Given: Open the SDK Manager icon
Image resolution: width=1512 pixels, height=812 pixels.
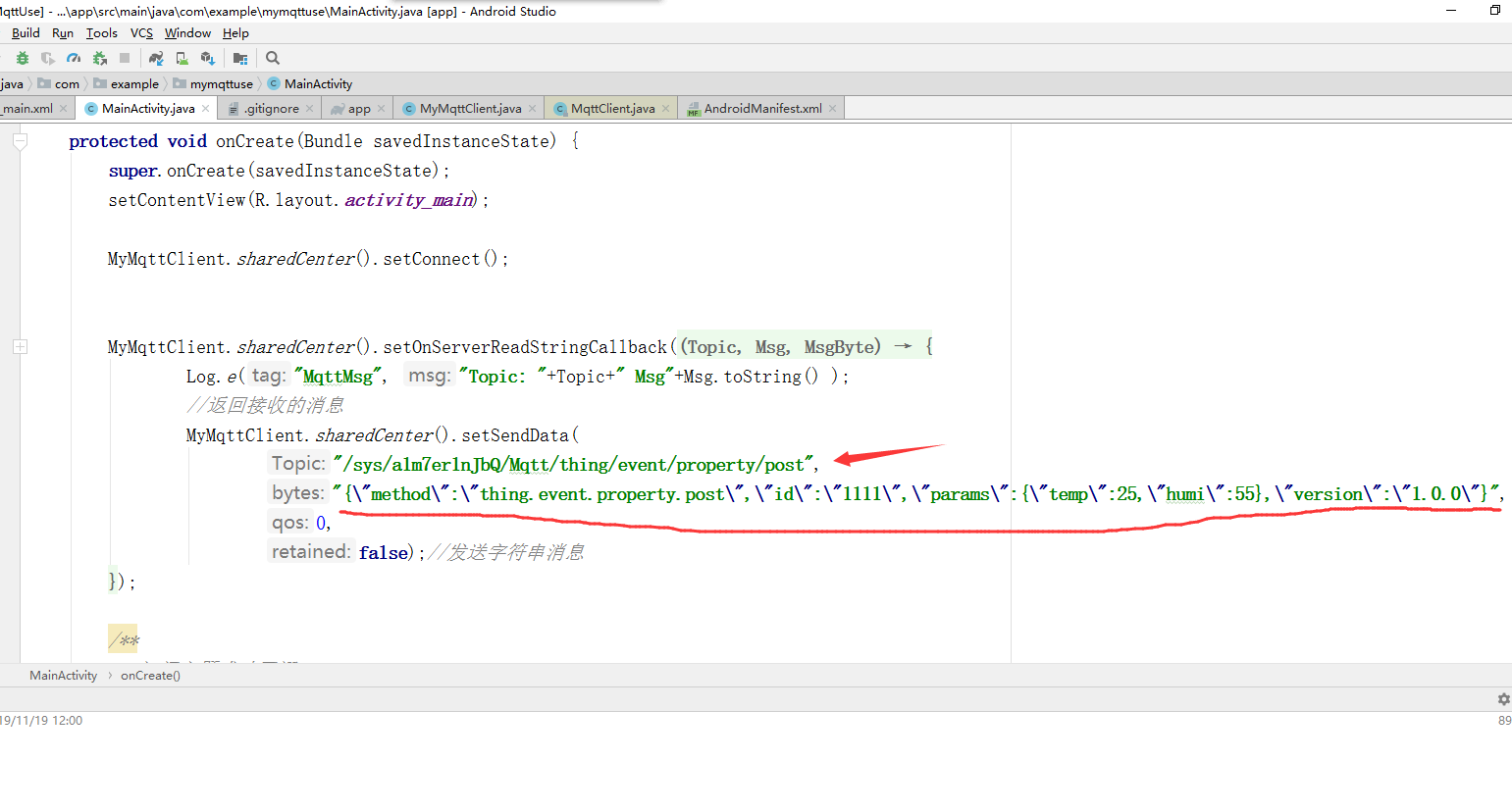Looking at the screenshot, I should click(207, 59).
